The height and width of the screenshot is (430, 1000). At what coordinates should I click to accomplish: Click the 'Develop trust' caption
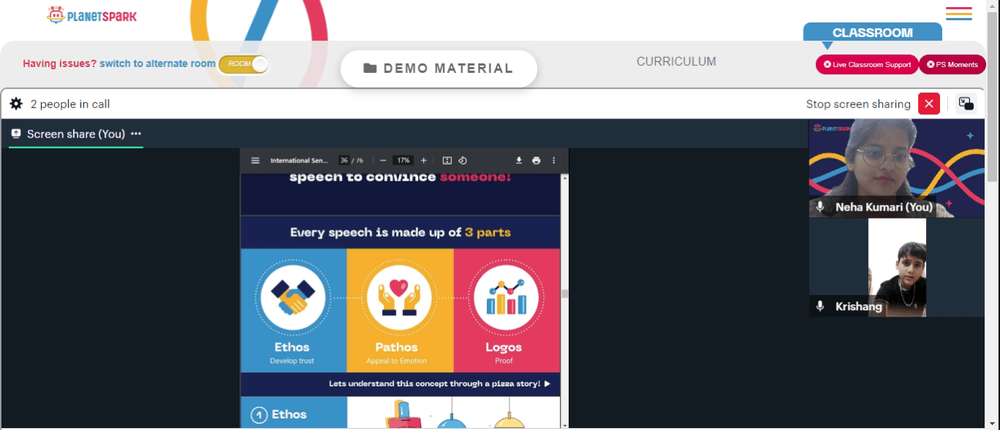pyautogui.click(x=291, y=361)
